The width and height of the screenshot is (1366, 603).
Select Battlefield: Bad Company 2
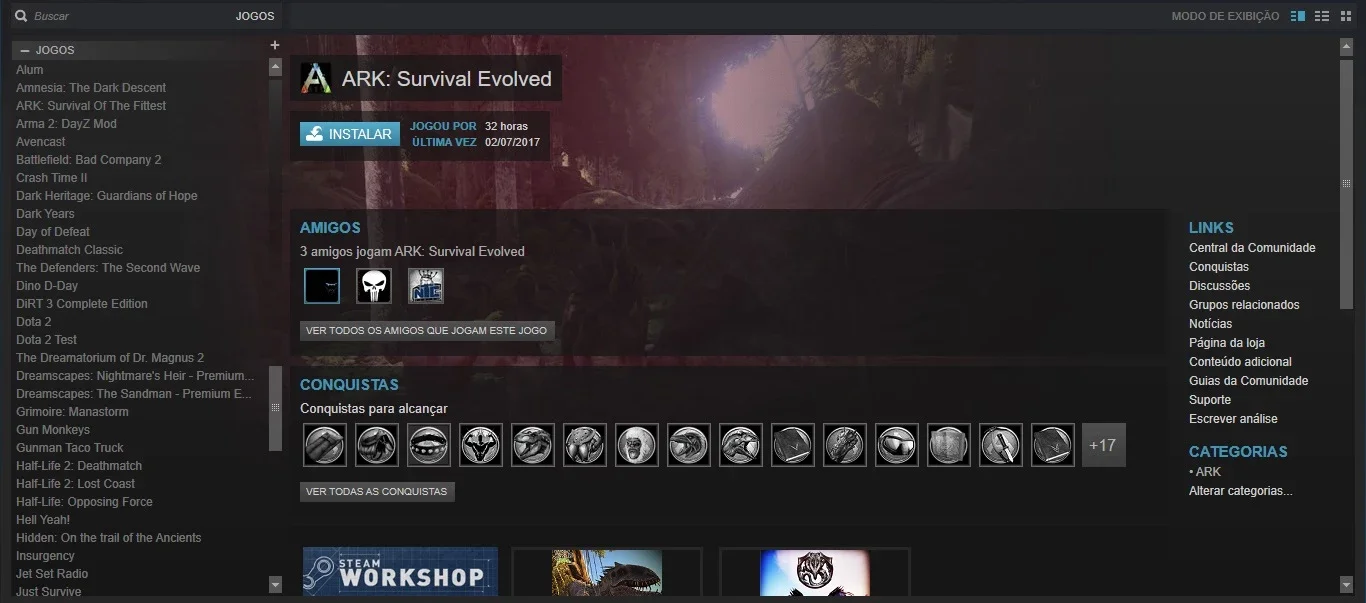click(88, 160)
